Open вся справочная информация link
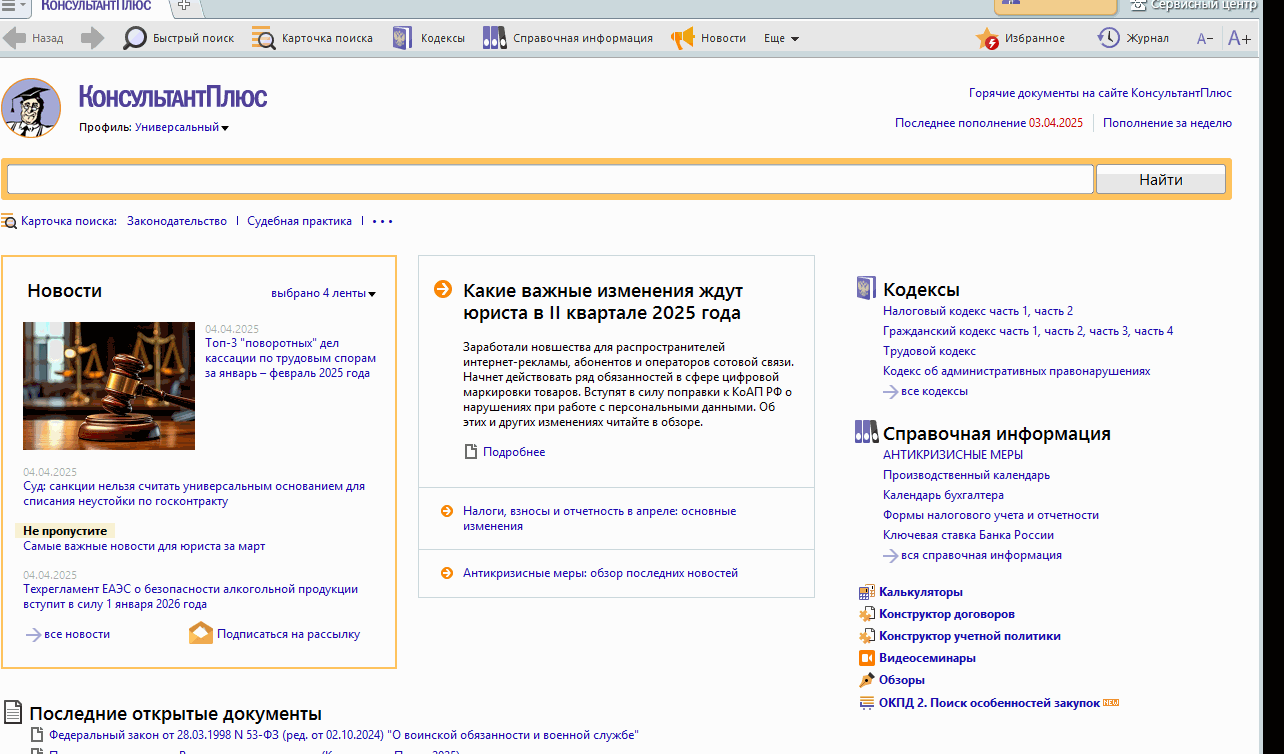Image resolution: width=1284 pixels, height=754 pixels. coord(981,555)
